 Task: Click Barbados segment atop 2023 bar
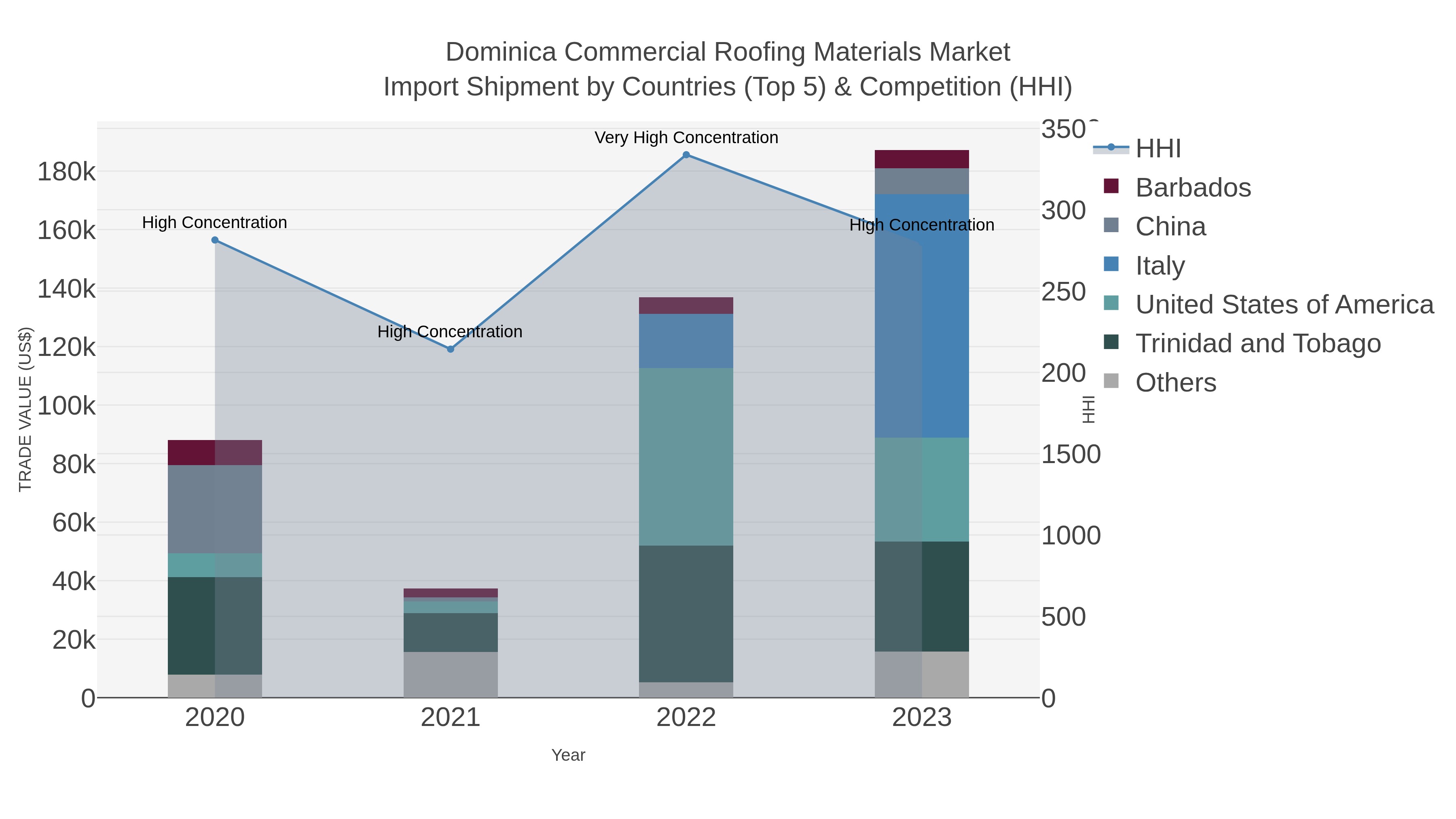point(922,159)
